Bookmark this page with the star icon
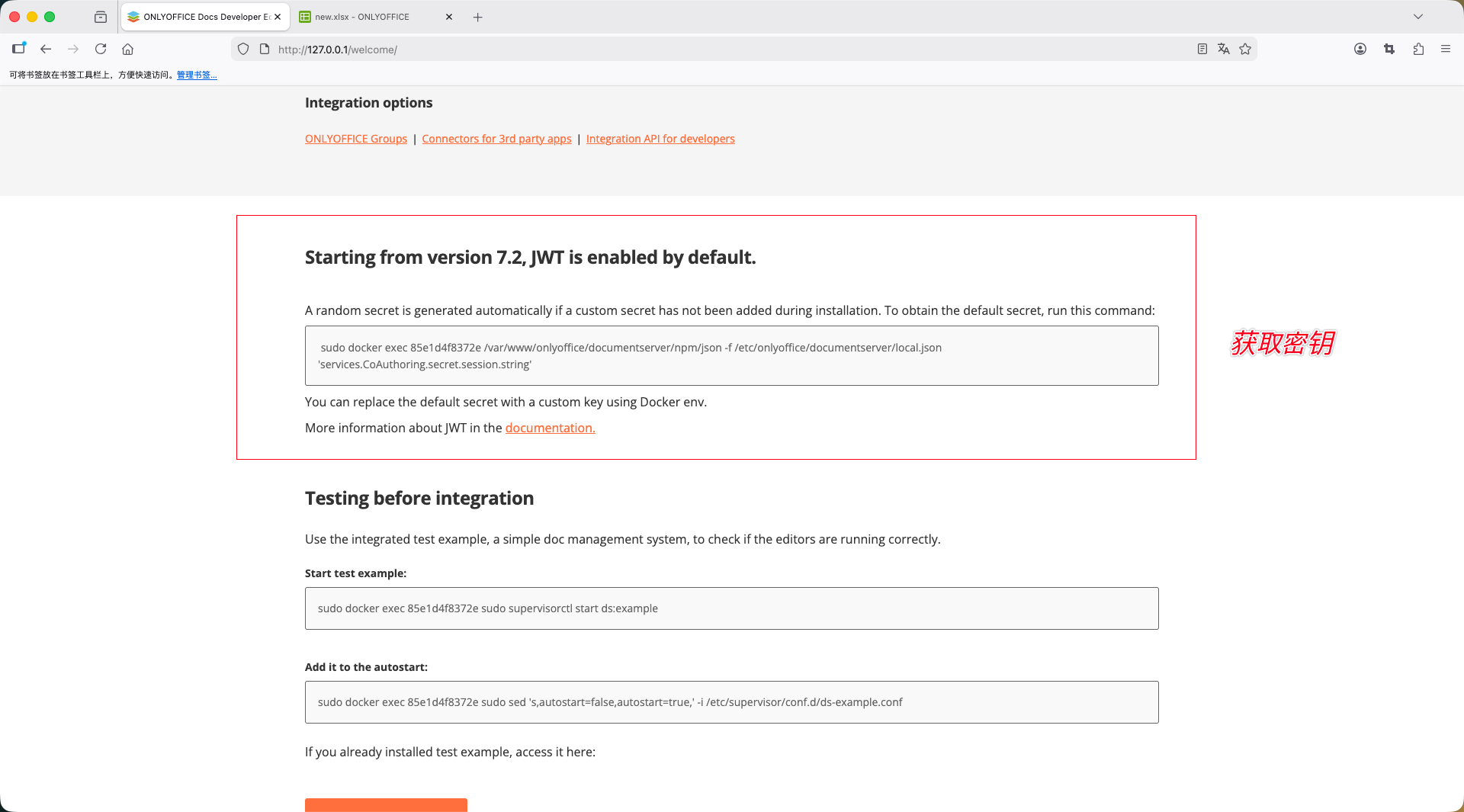 [x=1245, y=49]
